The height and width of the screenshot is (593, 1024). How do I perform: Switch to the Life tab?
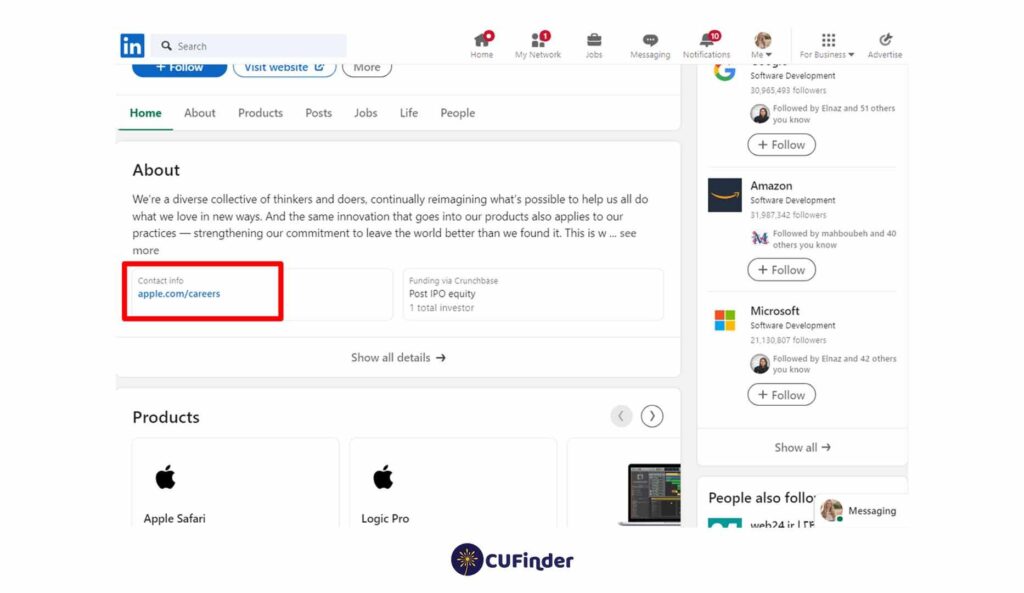coord(408,113)
